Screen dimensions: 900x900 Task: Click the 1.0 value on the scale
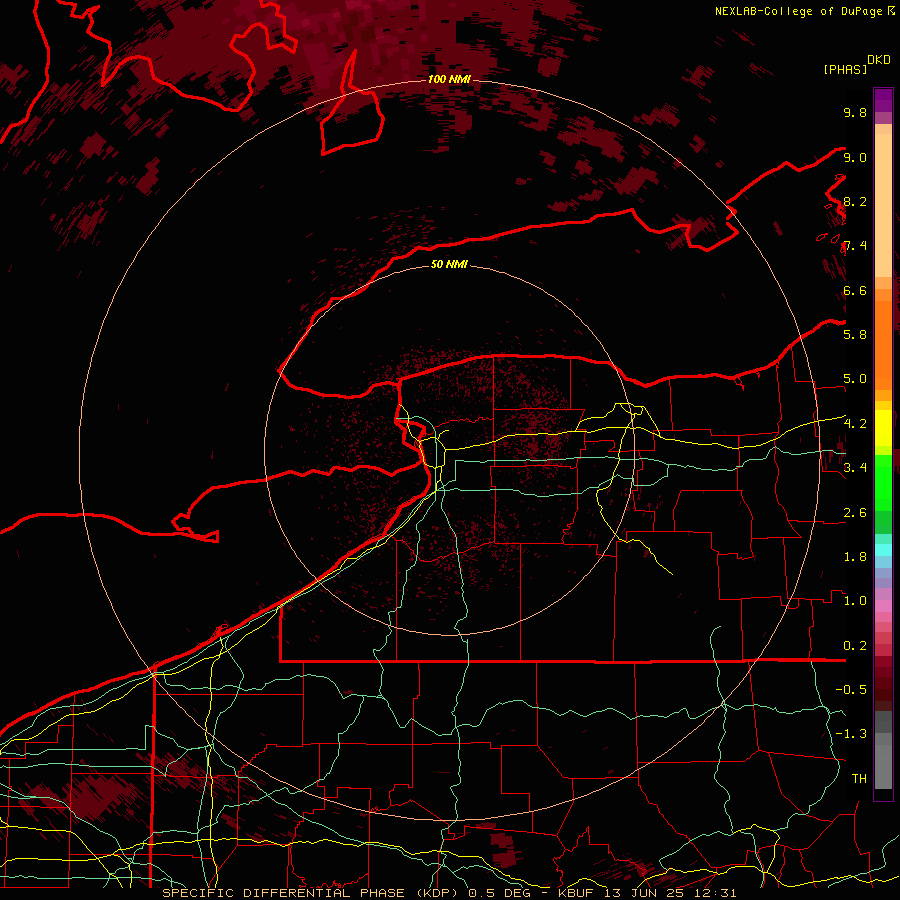855,600
